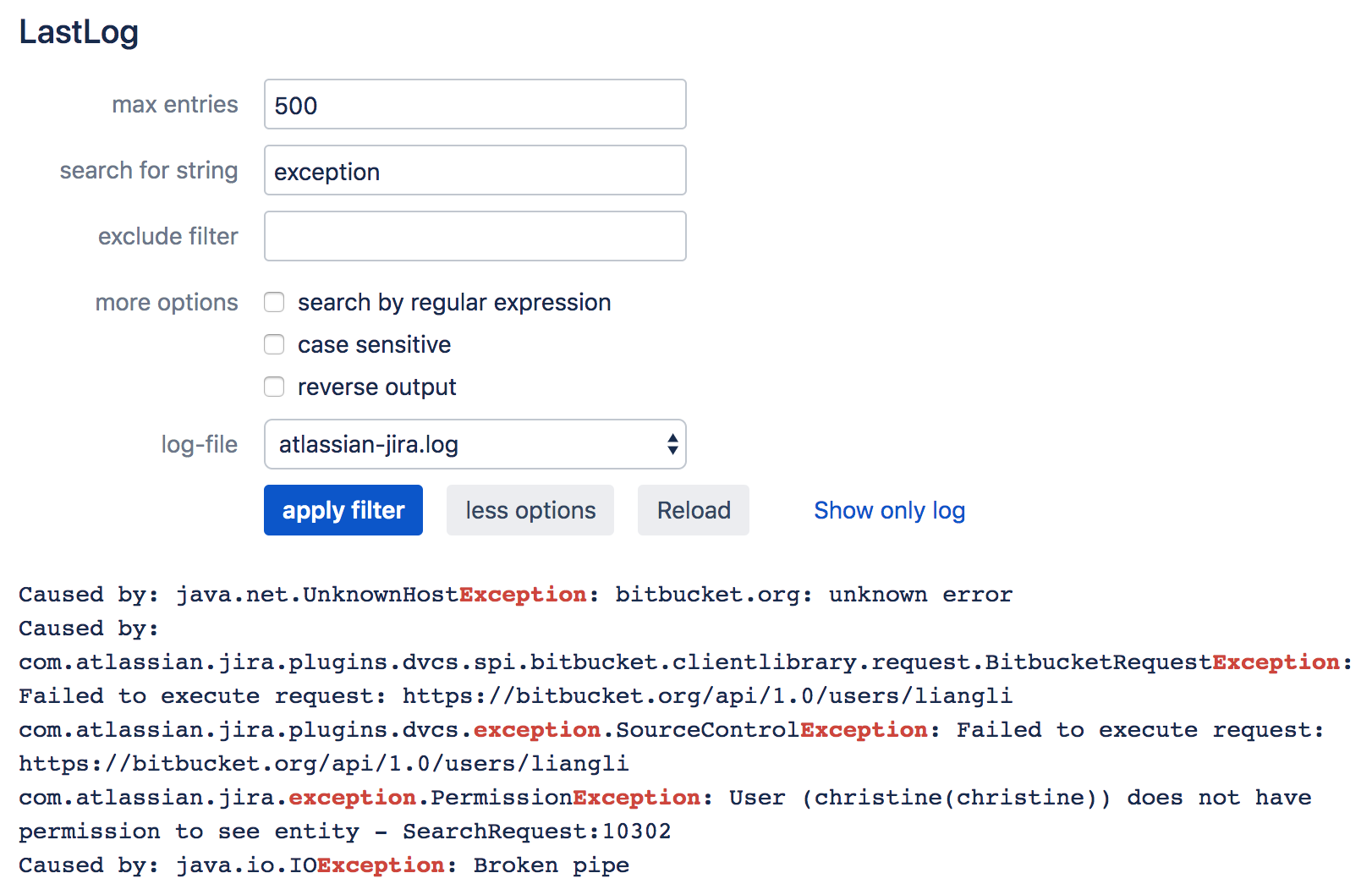
Task: Focus the search for string field
Action: click(x=475, y=170)
